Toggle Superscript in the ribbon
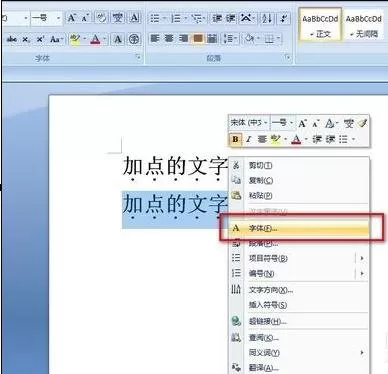388x374 pixels. pos(40,39)
